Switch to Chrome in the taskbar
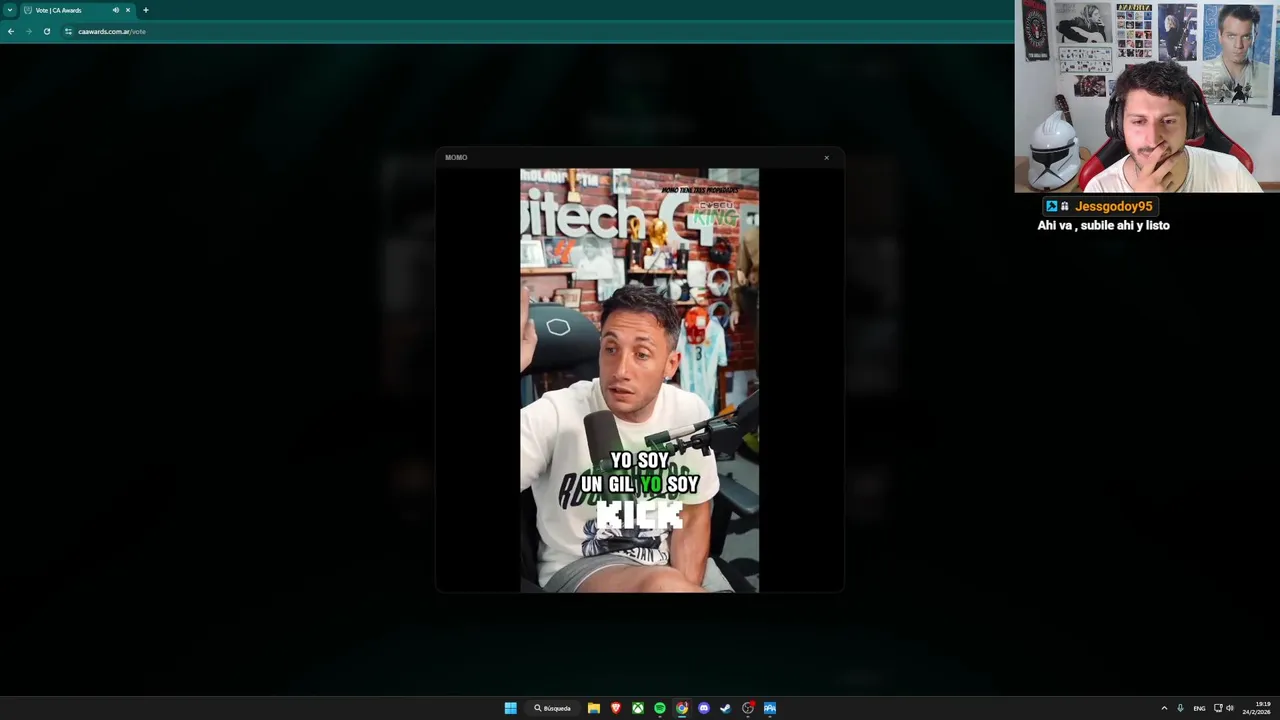Image resolution: width=1280 pixels, height=720 pixels. (x=682, y=708)
